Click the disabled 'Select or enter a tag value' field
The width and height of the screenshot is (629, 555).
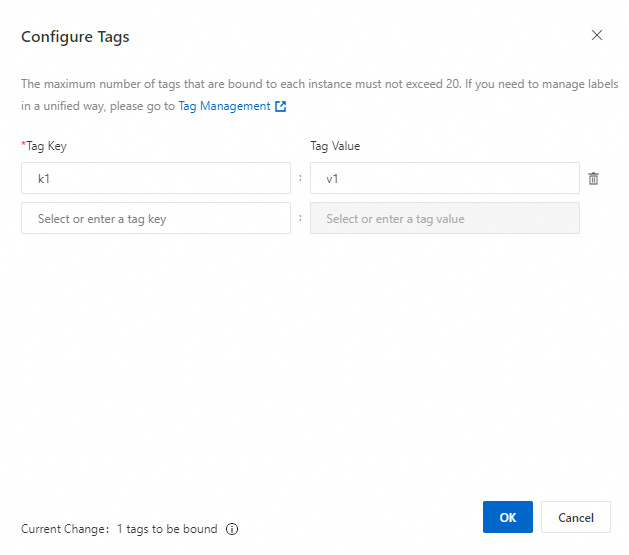point(444,218)
